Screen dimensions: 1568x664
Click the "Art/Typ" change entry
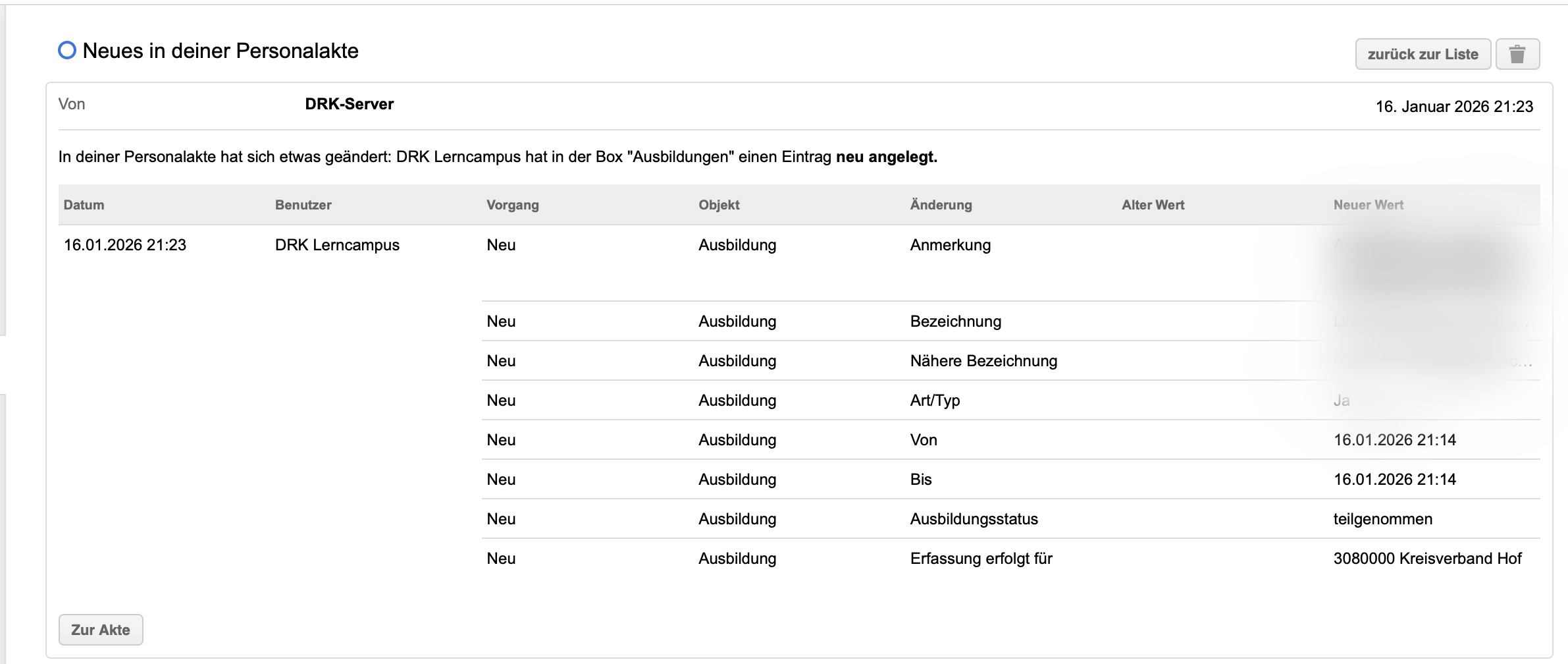tap(935, 401)
